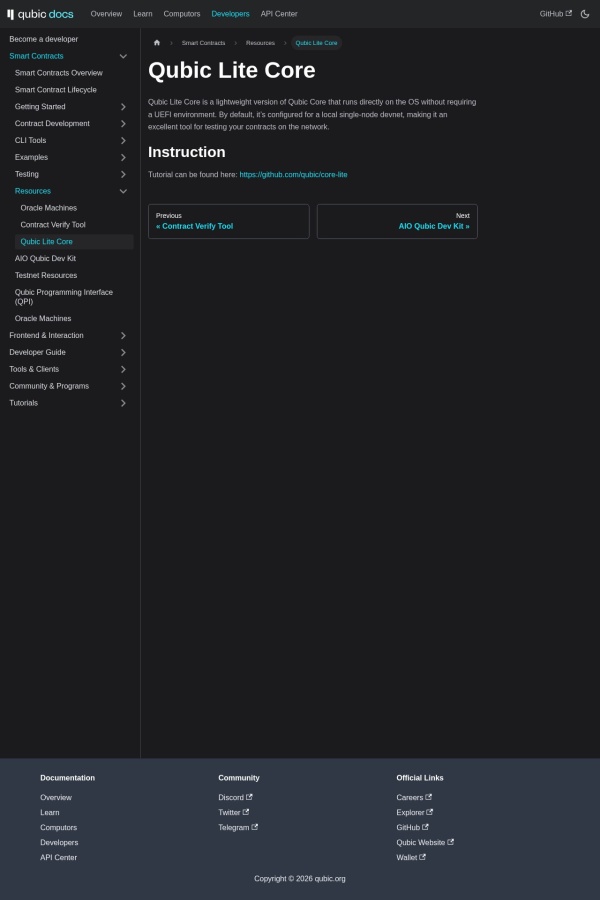Open footer Computors link
The image size is (600, 900).
tap(59, 828)
